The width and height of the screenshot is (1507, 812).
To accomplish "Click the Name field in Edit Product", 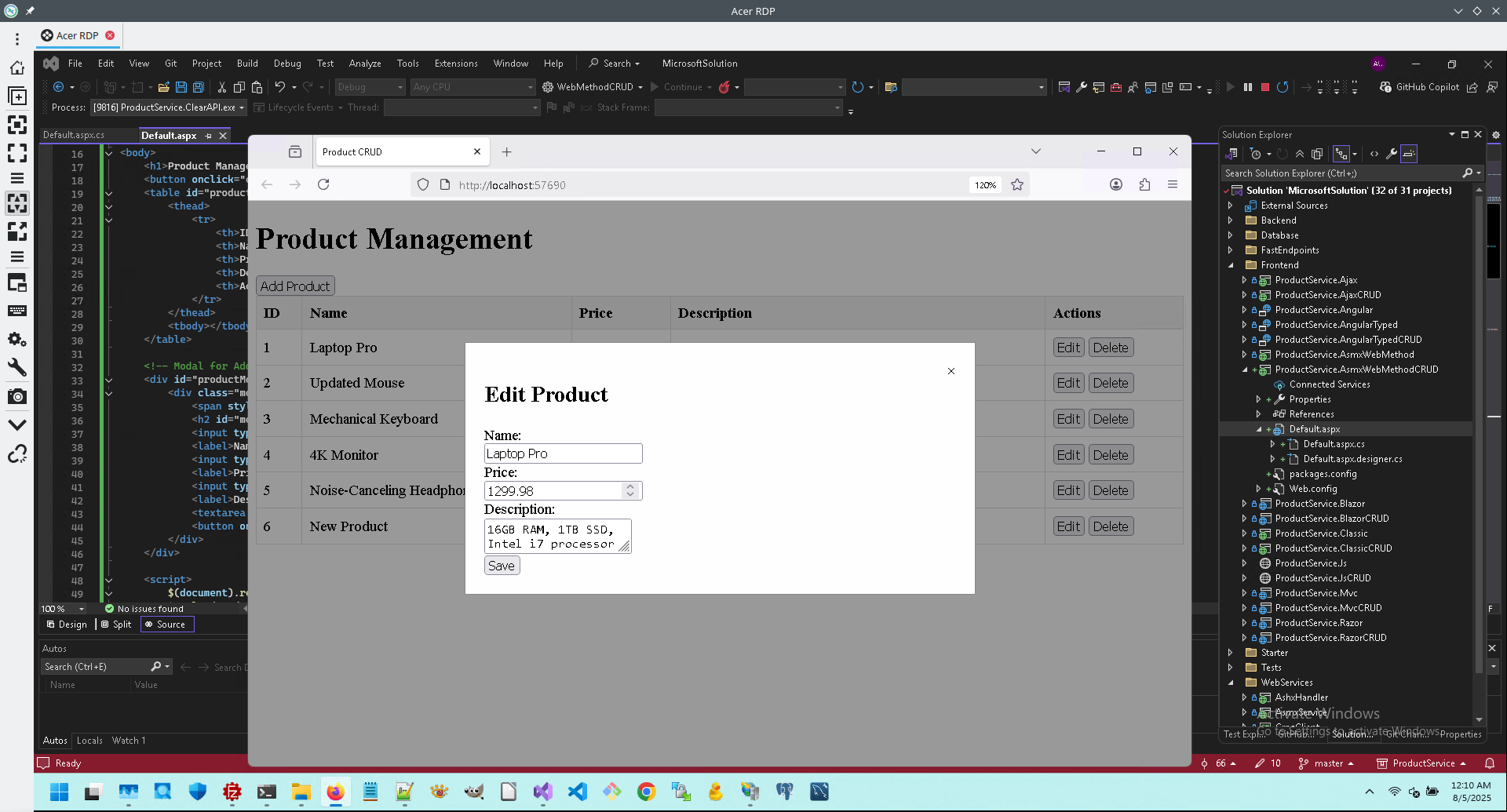I will [564, 453].
